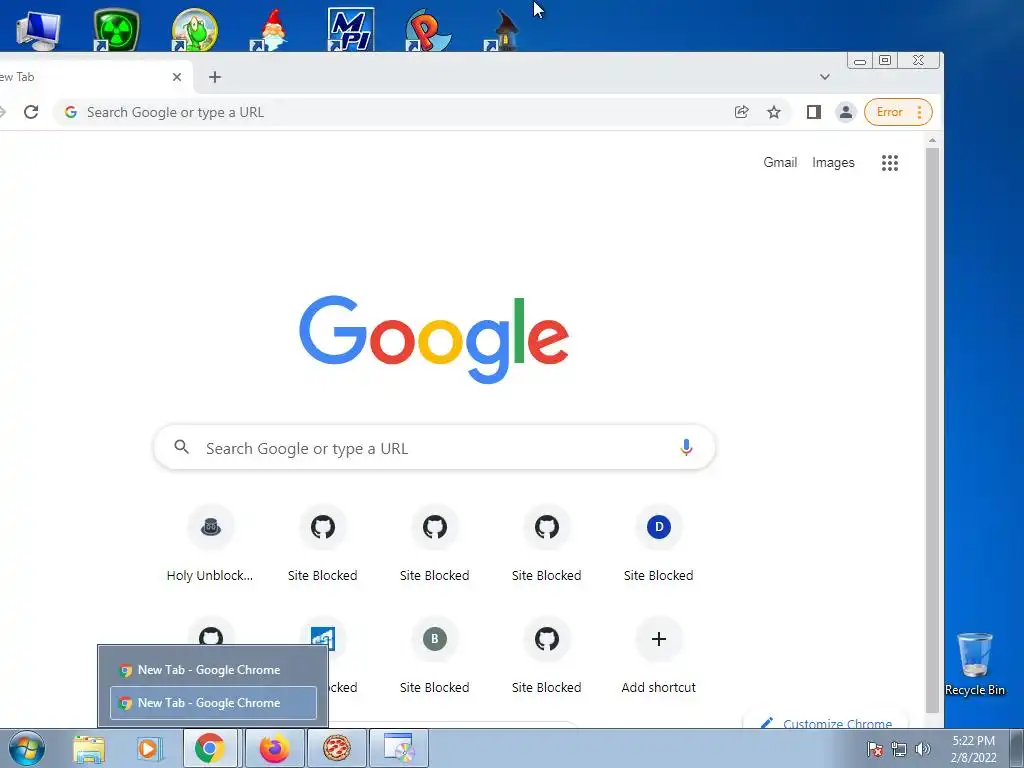Image resolution: width=1024 pixels, height=768 pixels.
Task: Open the 5:22 PM clock in the taskbar
Action: pyautogui.click(x=973, y=749)
